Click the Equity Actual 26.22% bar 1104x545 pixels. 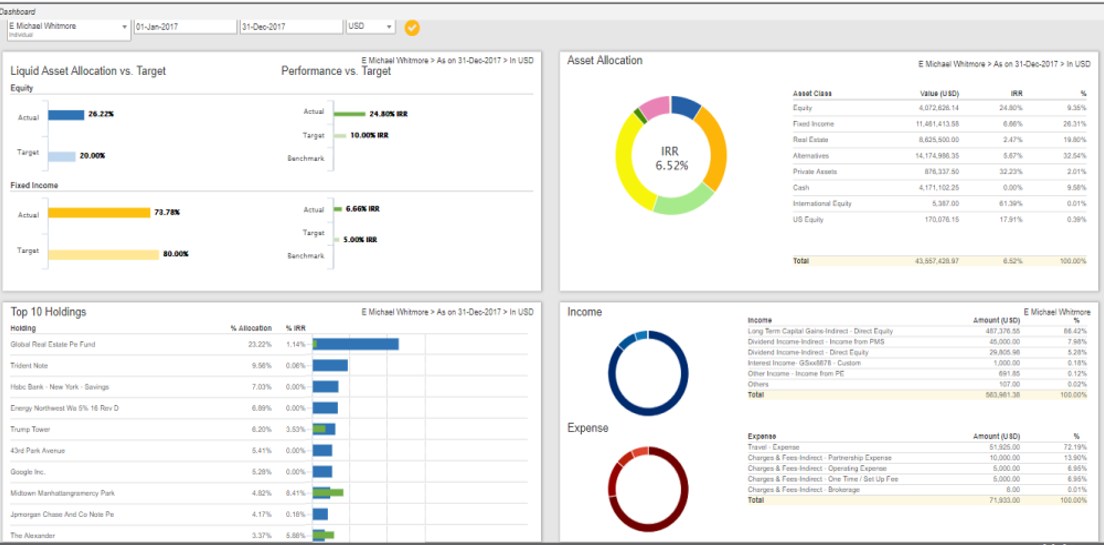[65, 114]
